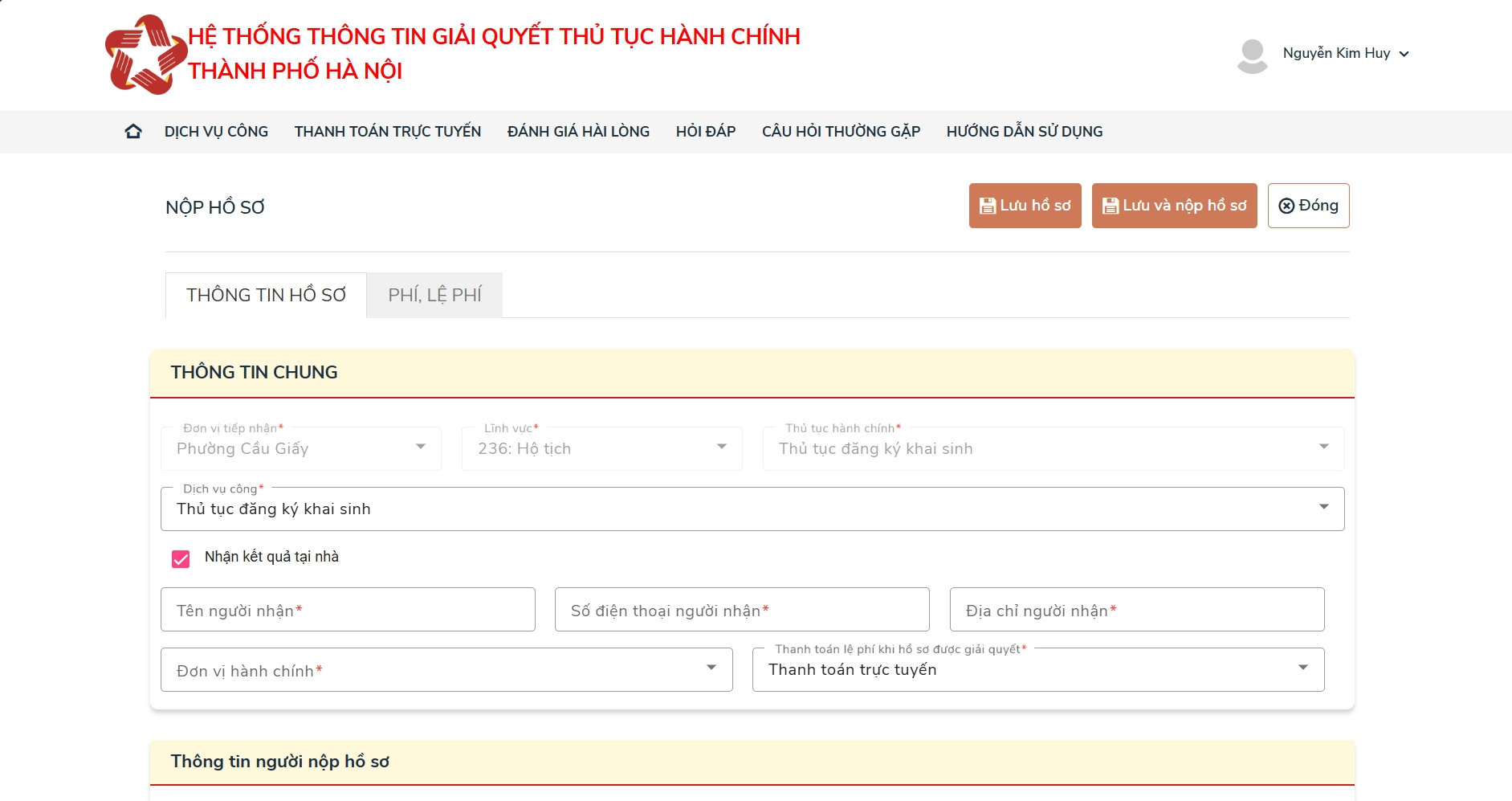The height and width of the screenshot is (801, 1512).
Task: Open the 'Dịch vụ công' dropdown
Action: (x=752, y=509)
